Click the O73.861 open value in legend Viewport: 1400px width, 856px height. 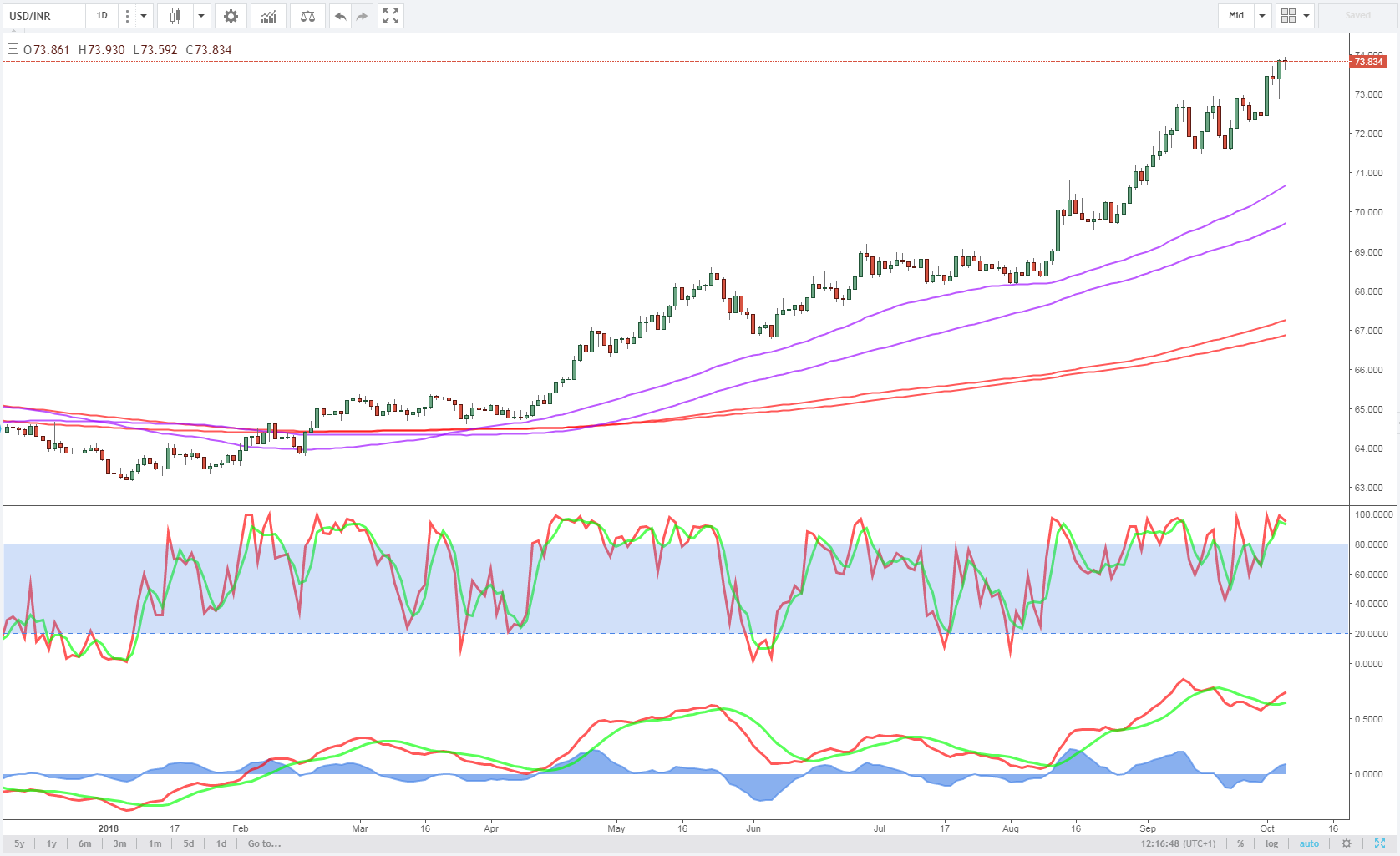[x=47, y=50]
